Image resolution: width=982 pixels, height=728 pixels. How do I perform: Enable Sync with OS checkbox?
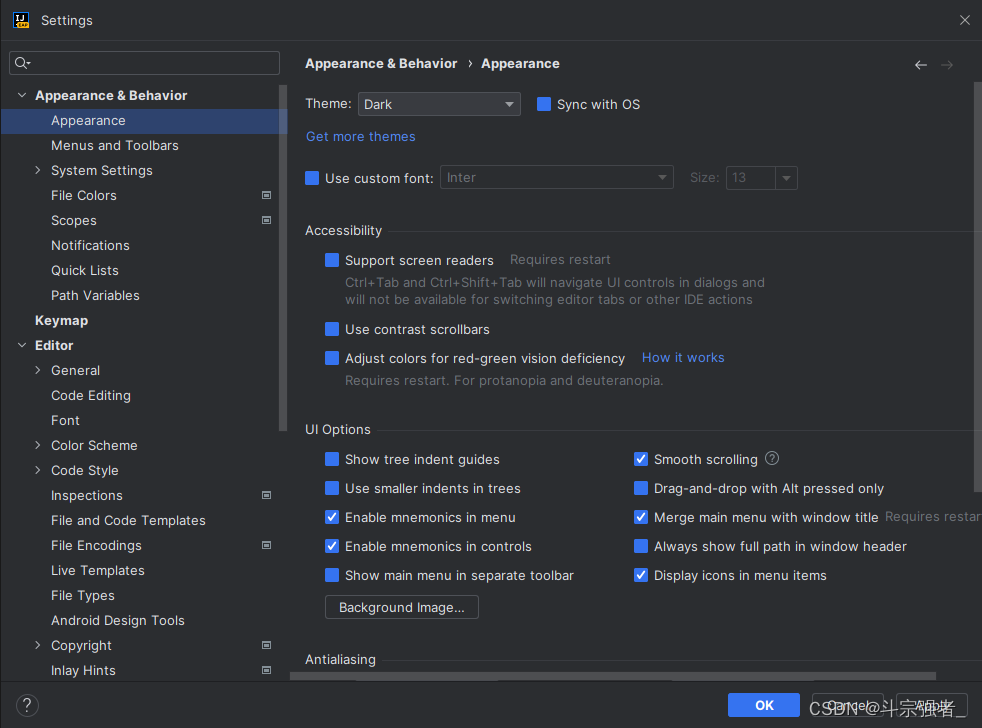[x=544, y=104]
